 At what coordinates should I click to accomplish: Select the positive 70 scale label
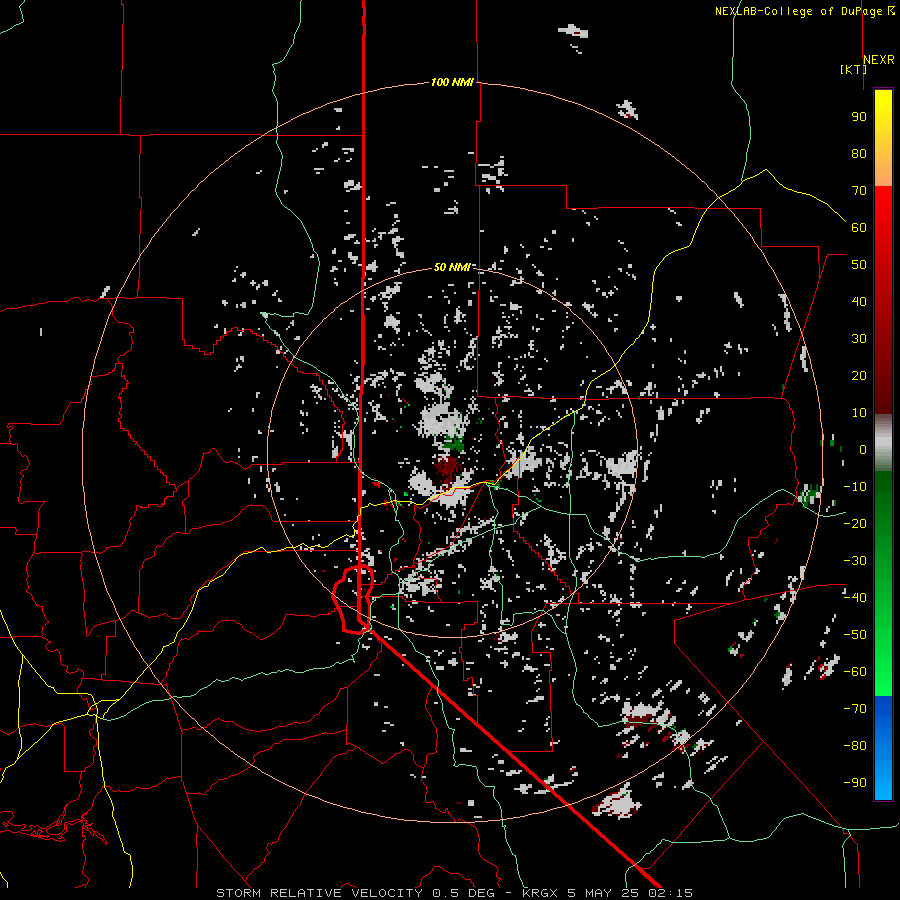coord(859,191)
